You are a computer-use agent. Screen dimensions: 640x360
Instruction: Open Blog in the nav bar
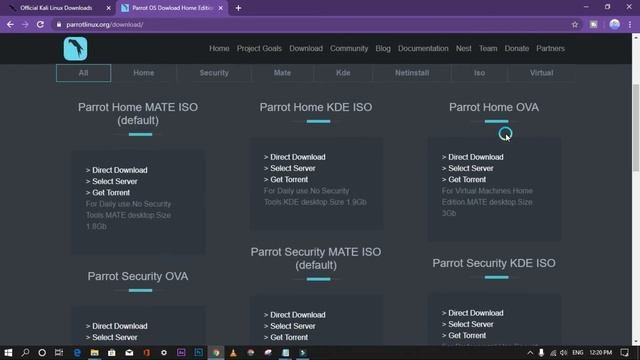pyautogui.click(x=383, y=48)
